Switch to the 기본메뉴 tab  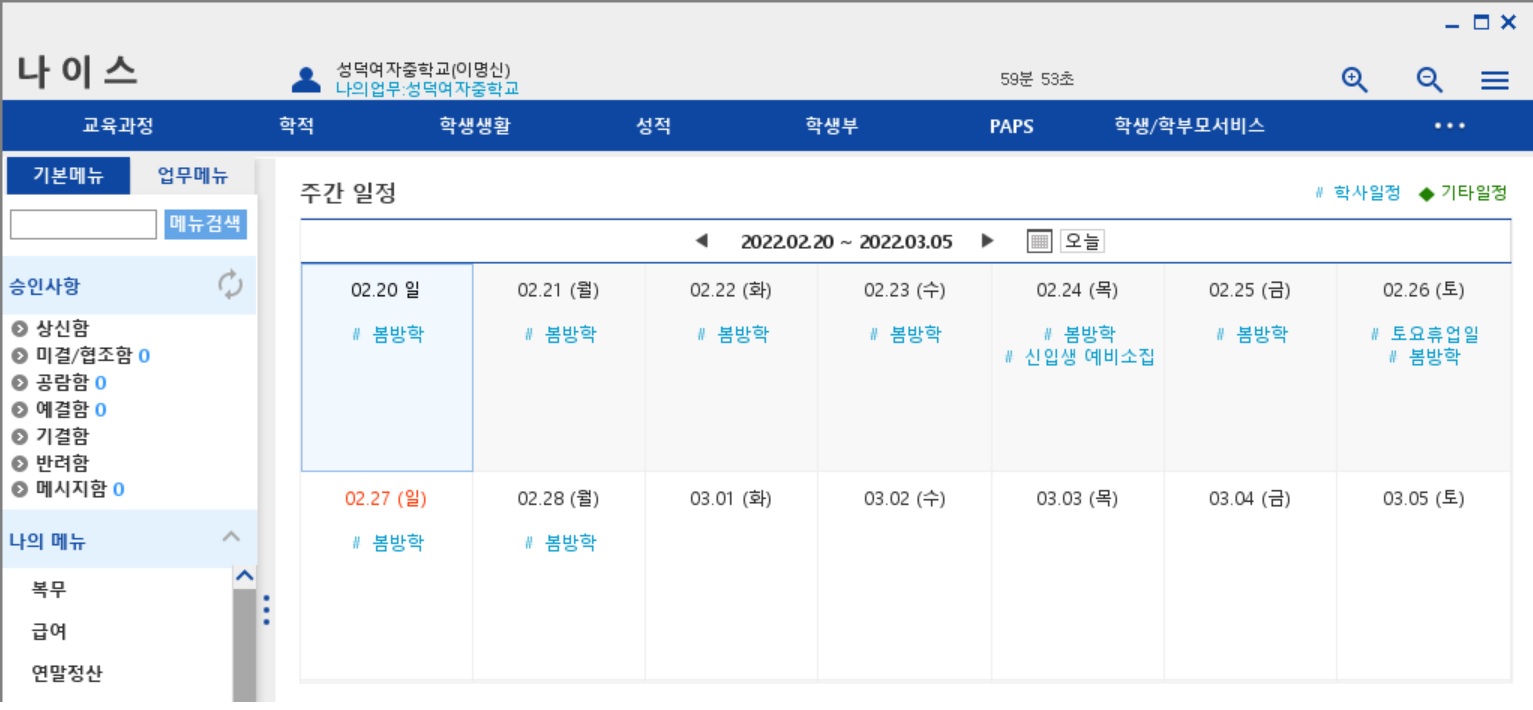click(68, 177)
